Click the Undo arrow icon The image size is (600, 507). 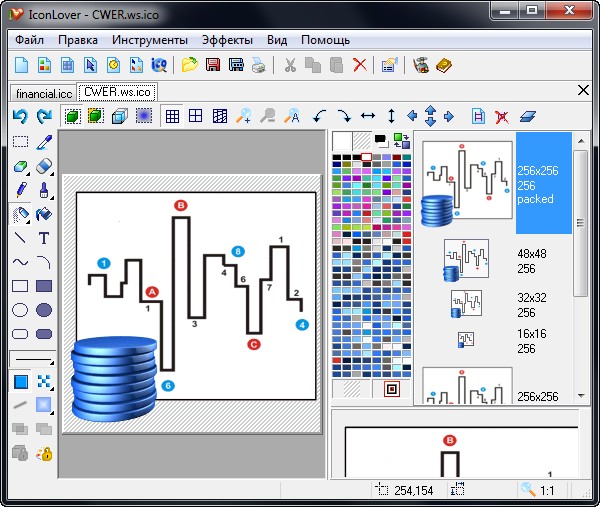pyautogui.click(x=20, y=116)
